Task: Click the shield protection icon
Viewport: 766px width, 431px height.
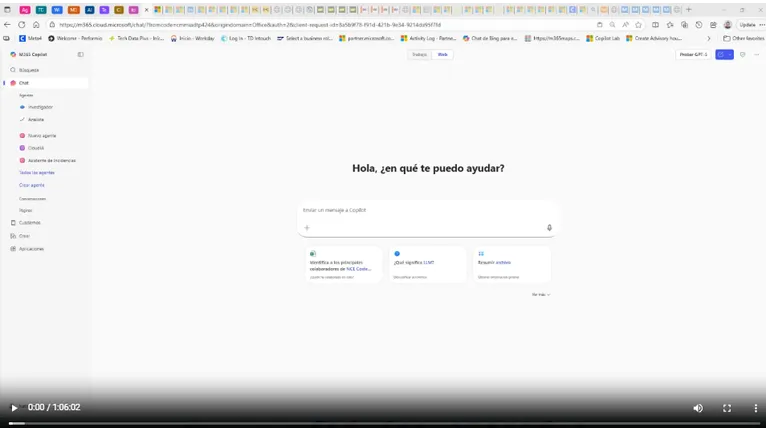Action: tap(743, 55)
